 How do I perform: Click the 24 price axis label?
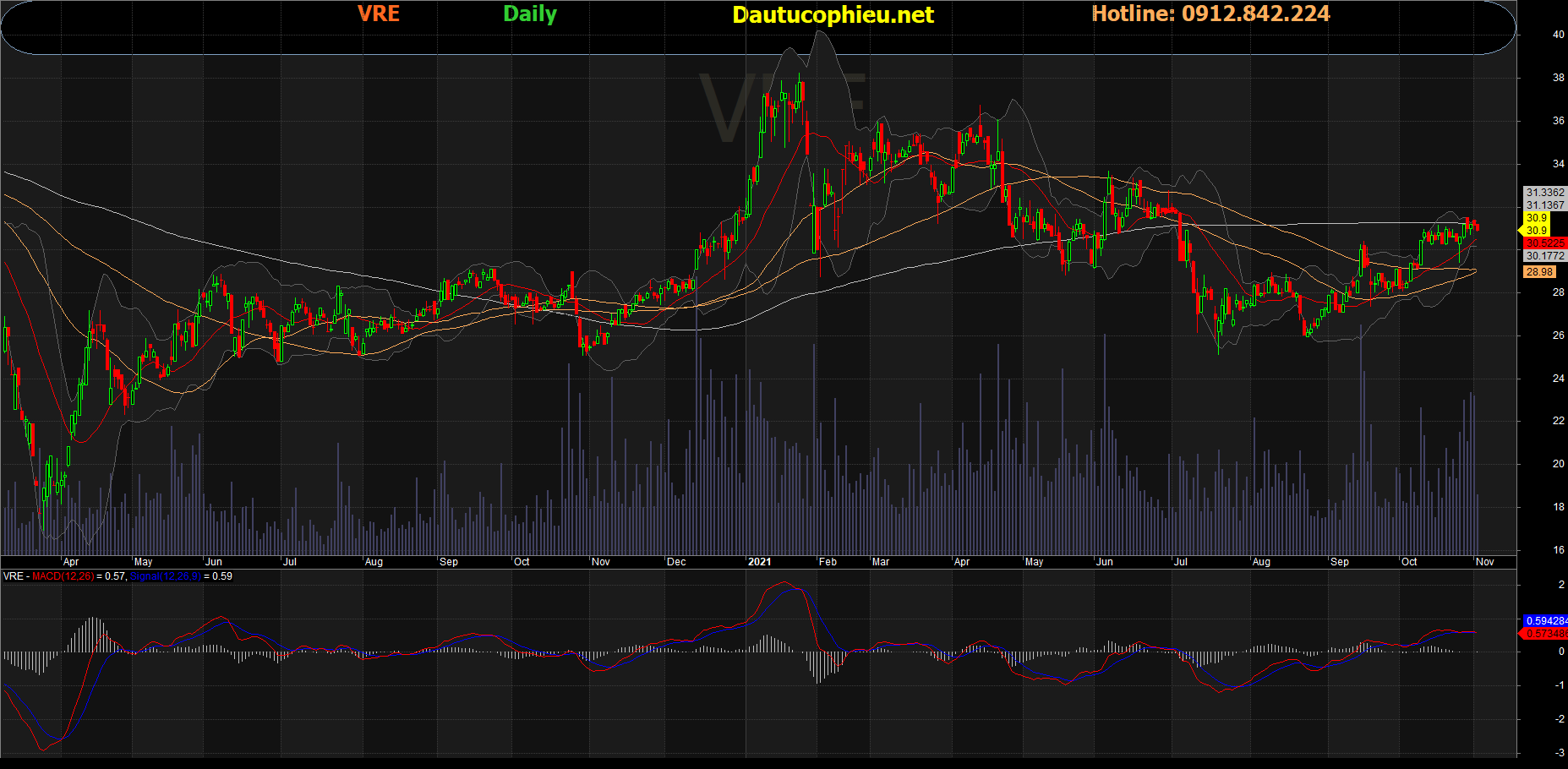pyautogui.click(x=1558, y=379)
